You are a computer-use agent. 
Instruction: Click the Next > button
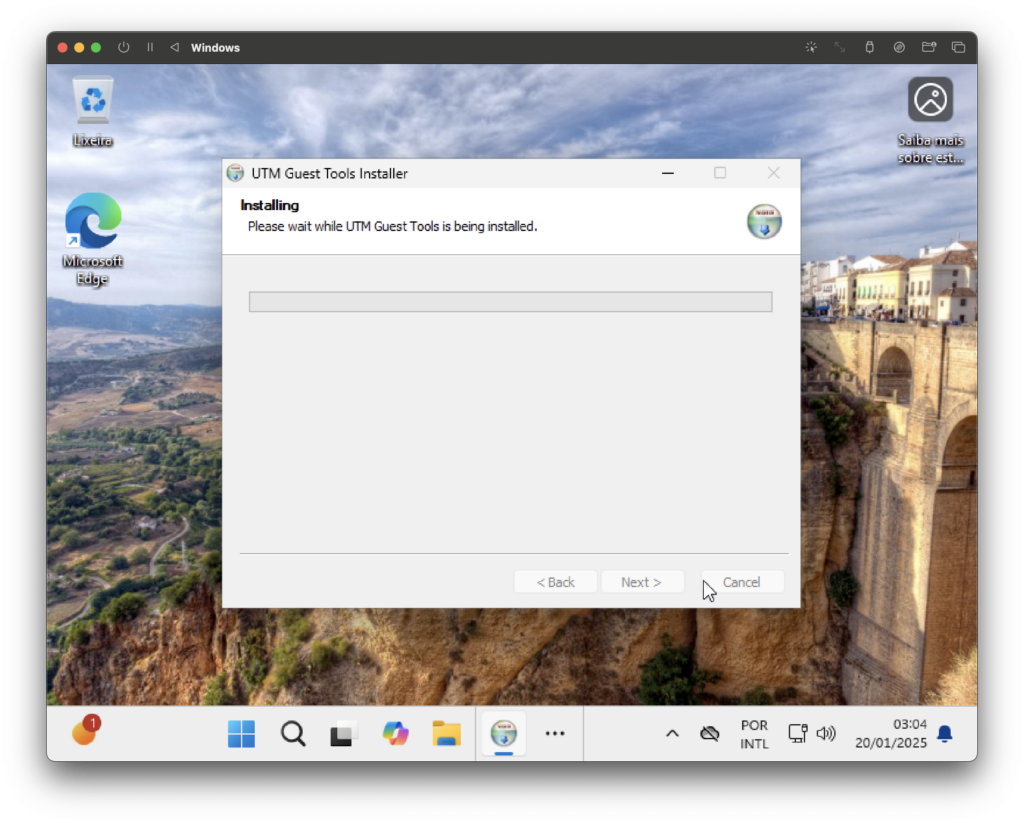(641, 582)
